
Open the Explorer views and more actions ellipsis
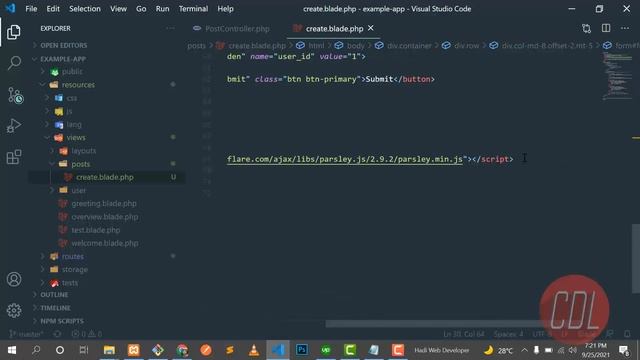click(x=170, y=28)
